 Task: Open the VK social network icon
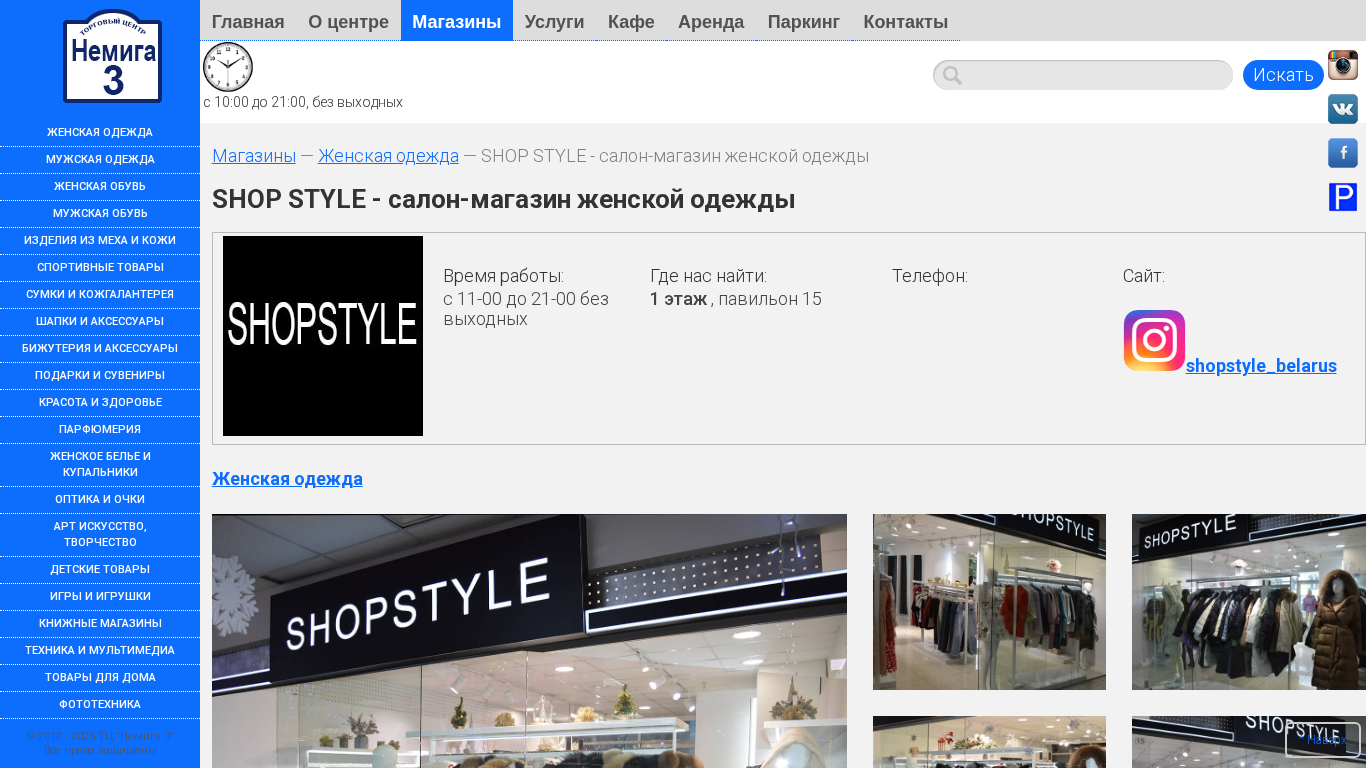[1343, 109]
